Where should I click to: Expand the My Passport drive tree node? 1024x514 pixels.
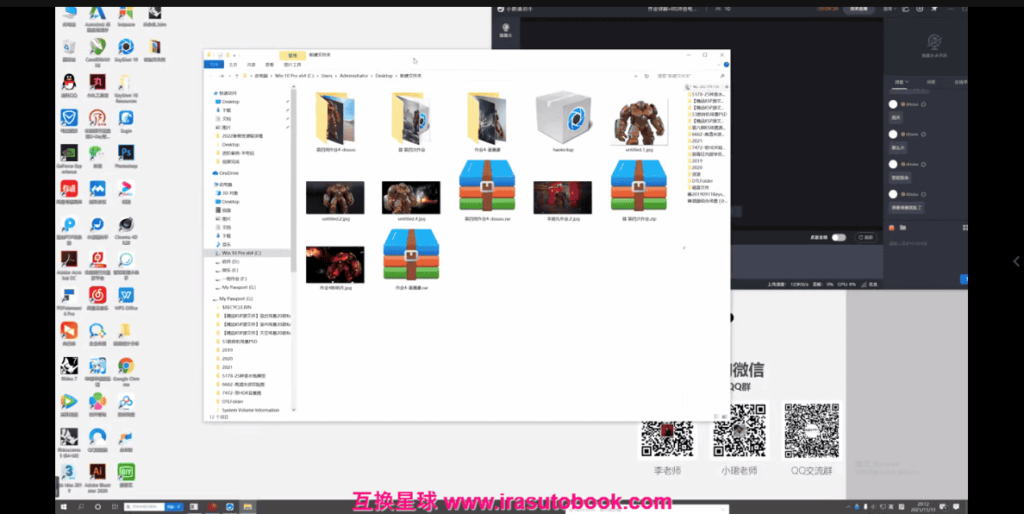tap(213, 299)
